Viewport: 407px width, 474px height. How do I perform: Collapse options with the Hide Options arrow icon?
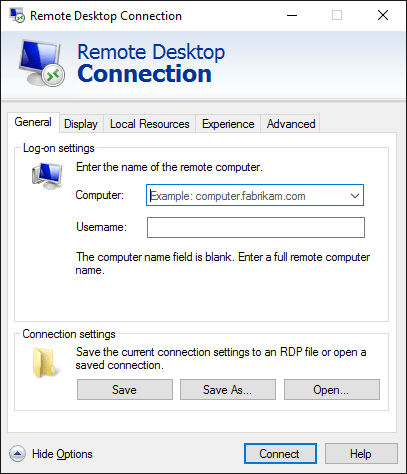tap(17, 454)
